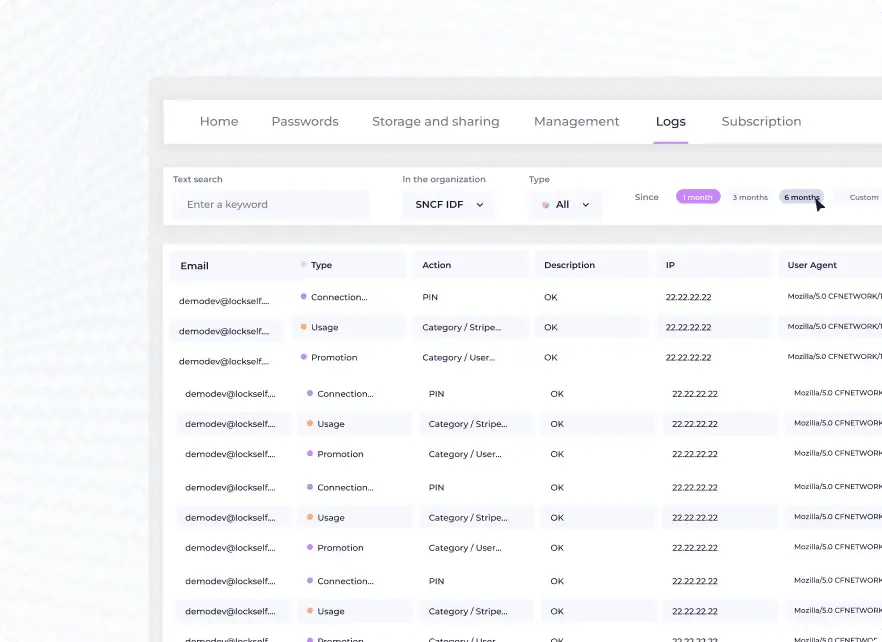Screen dimensions: 882x642
Task: Click purple dot of first Connection row
Action: [x=304, y=297]
